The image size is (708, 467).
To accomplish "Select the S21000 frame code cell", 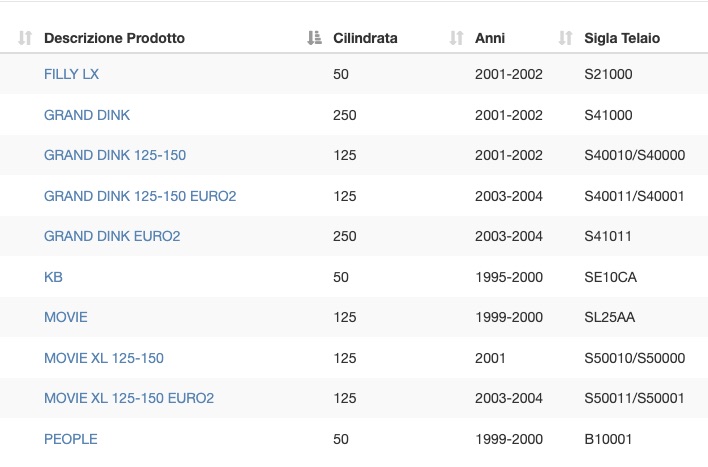I will coord(608,74).
